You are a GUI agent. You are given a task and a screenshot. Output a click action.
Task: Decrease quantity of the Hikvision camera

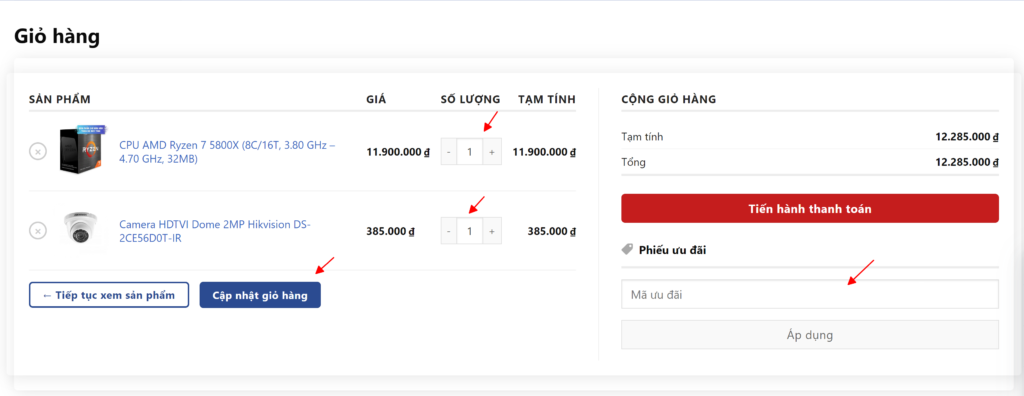tap(449, 231)
